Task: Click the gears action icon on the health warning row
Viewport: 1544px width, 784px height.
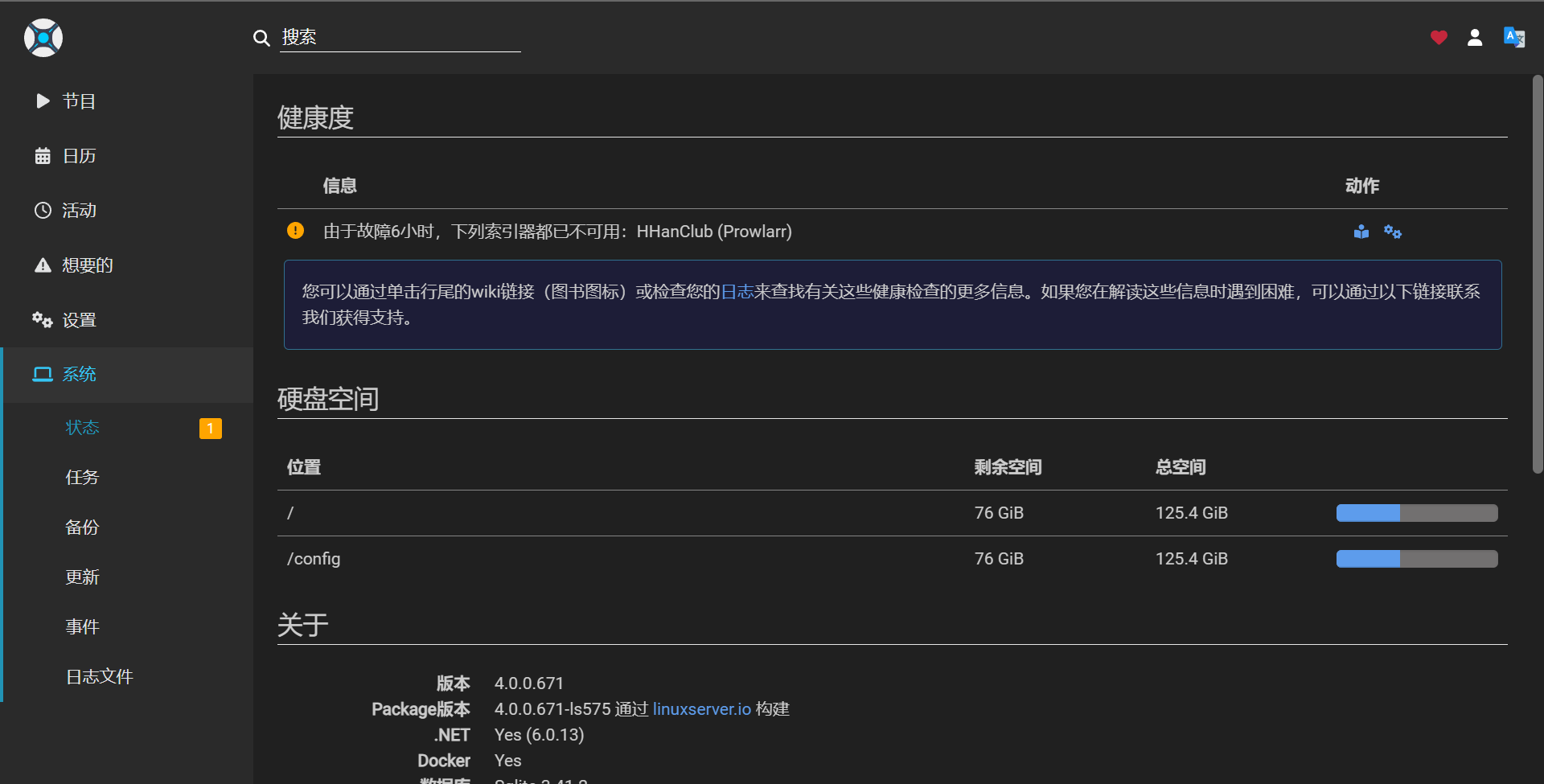Action: click(1393, 232)
